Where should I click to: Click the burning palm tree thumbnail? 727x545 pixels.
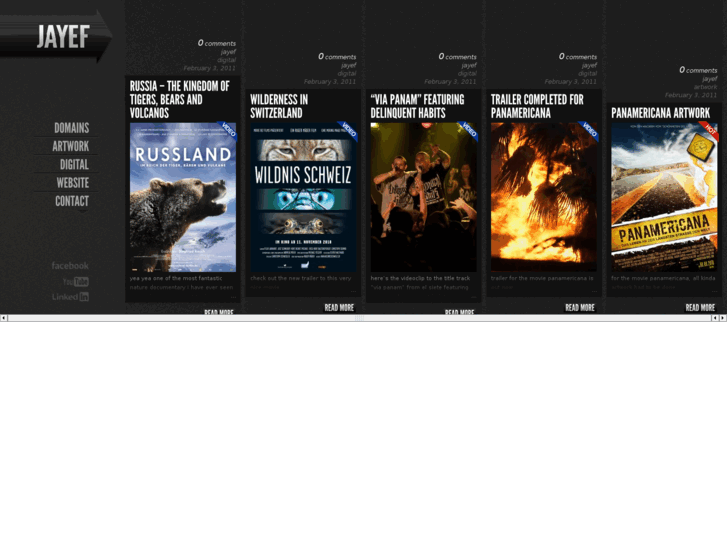(544, 197)
